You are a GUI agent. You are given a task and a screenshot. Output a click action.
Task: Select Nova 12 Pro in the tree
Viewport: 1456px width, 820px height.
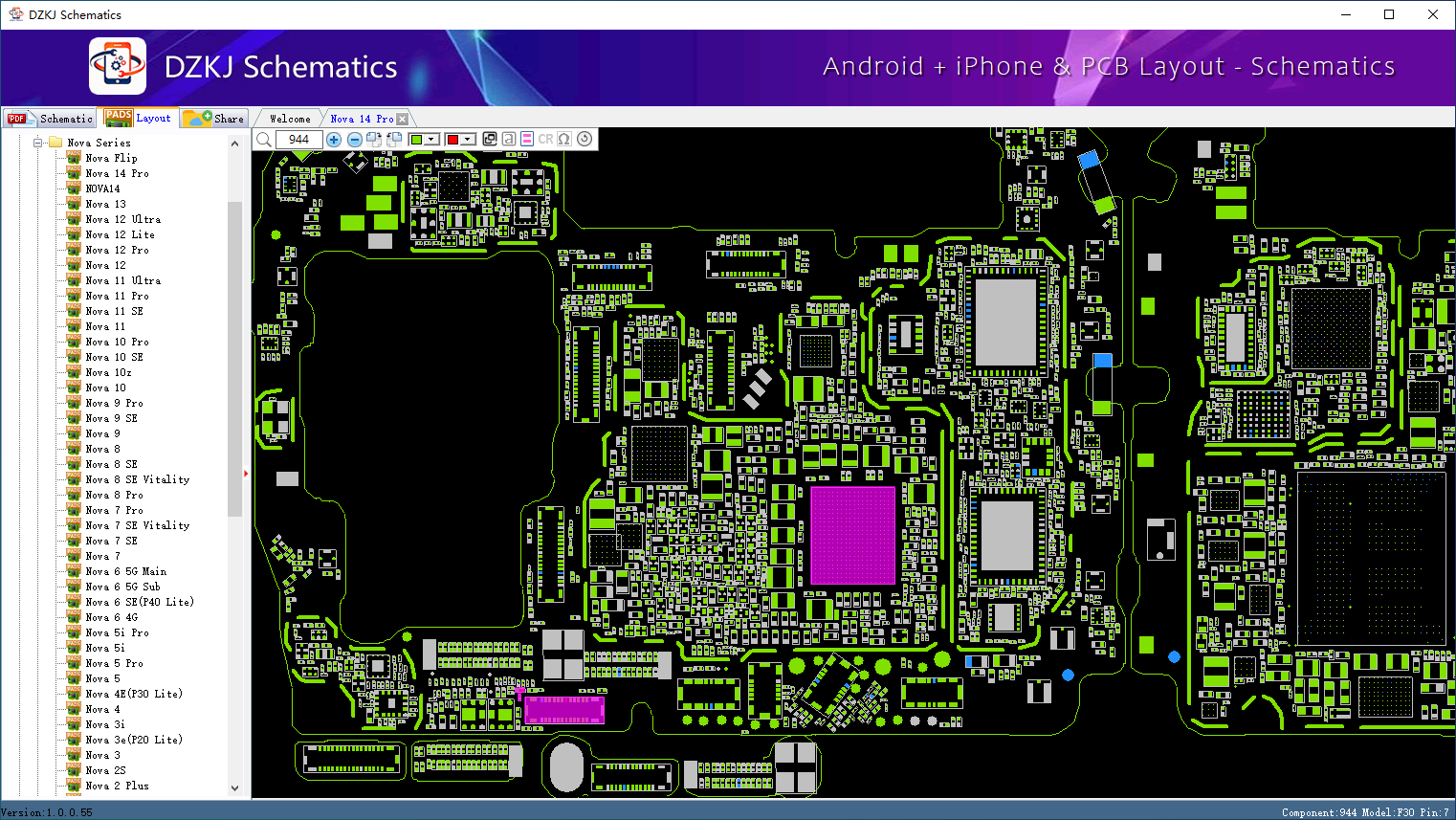(117, 250)
